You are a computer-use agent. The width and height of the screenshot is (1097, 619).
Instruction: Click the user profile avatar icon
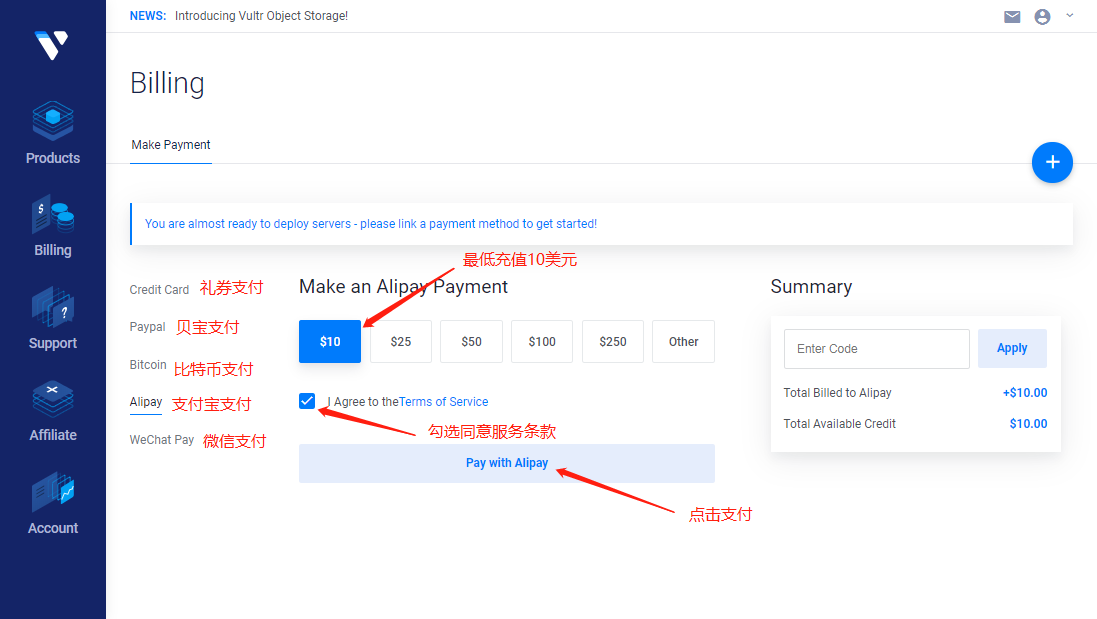(1042, 17)
